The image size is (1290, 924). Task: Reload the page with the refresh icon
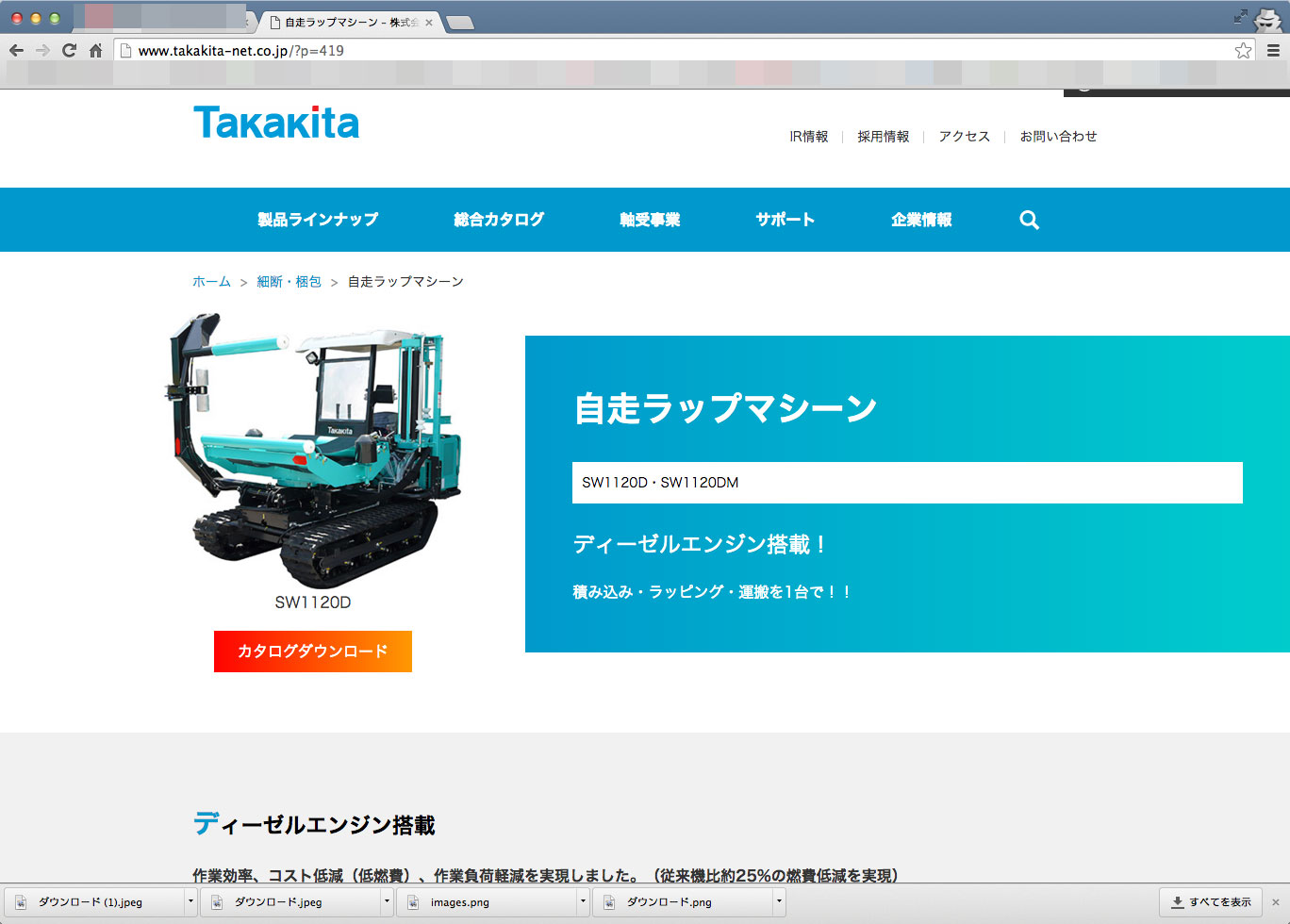click(x=69, y=51)
